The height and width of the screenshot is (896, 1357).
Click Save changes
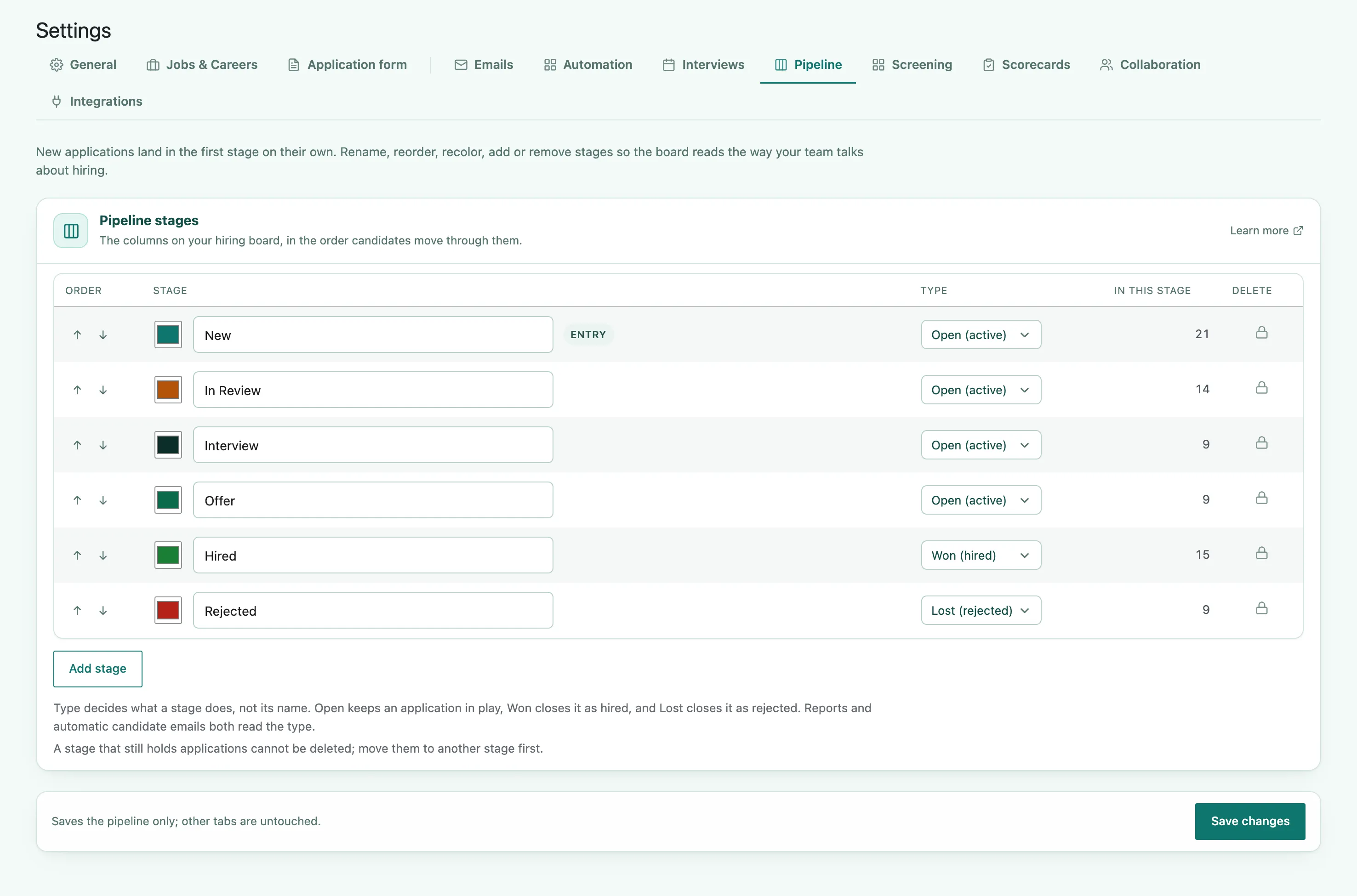coord(1250,821)
